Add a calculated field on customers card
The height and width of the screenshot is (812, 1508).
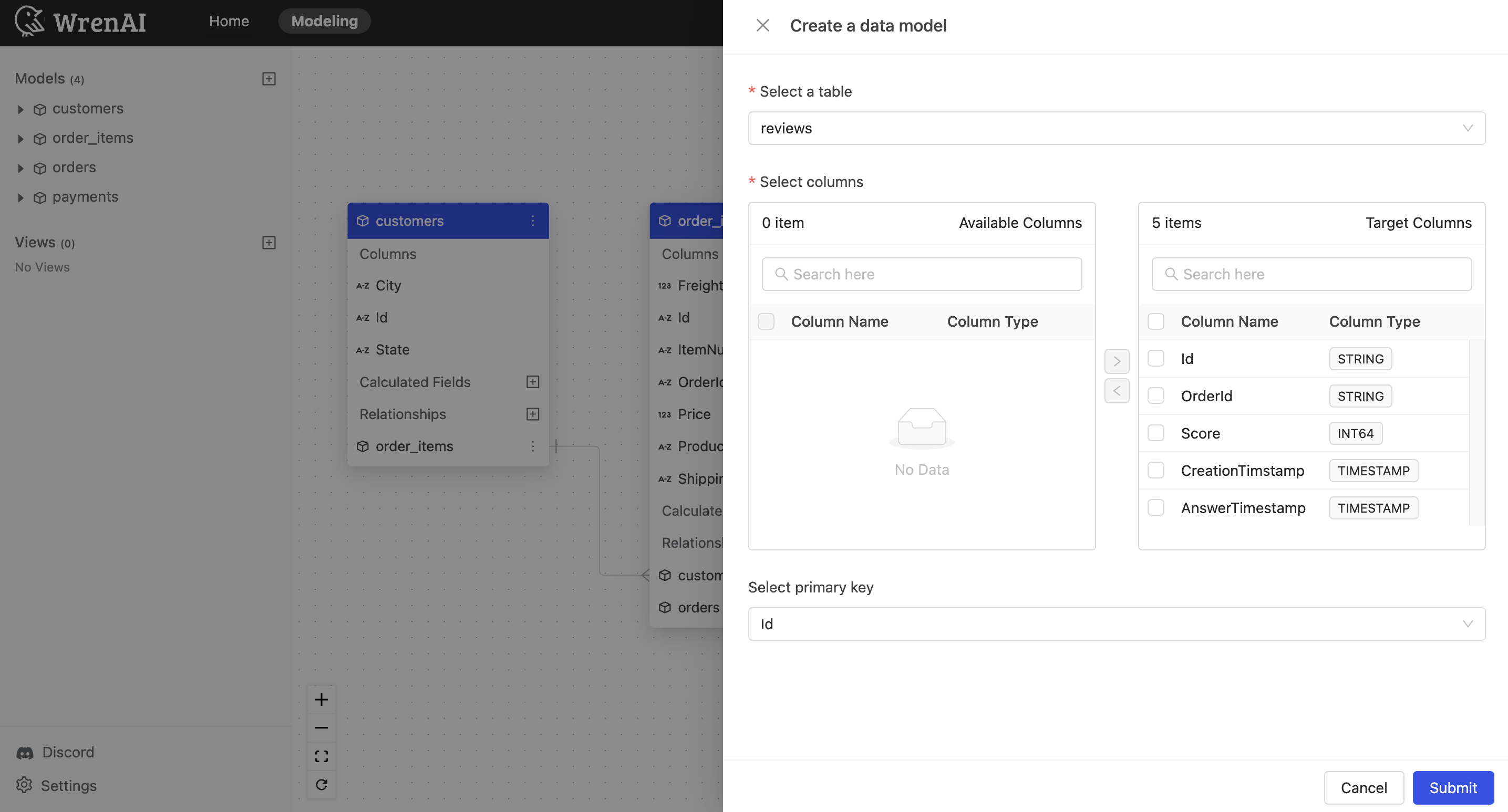533,382
